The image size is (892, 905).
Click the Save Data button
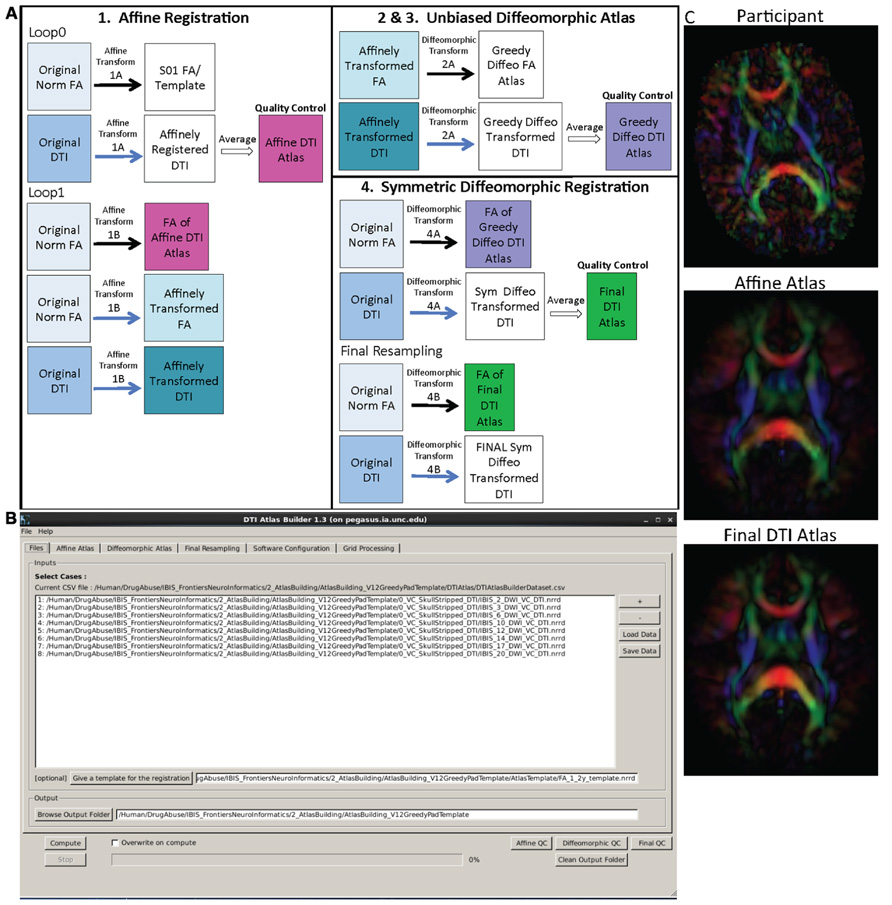(639, 651)
